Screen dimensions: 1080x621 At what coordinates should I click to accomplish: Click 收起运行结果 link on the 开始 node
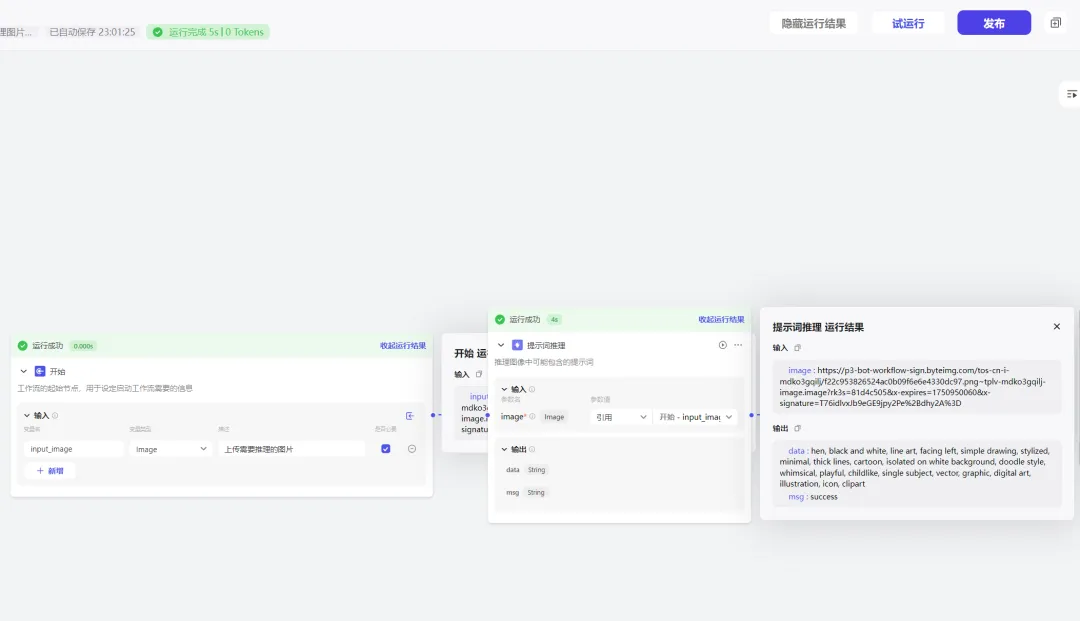tap(403, 346)
